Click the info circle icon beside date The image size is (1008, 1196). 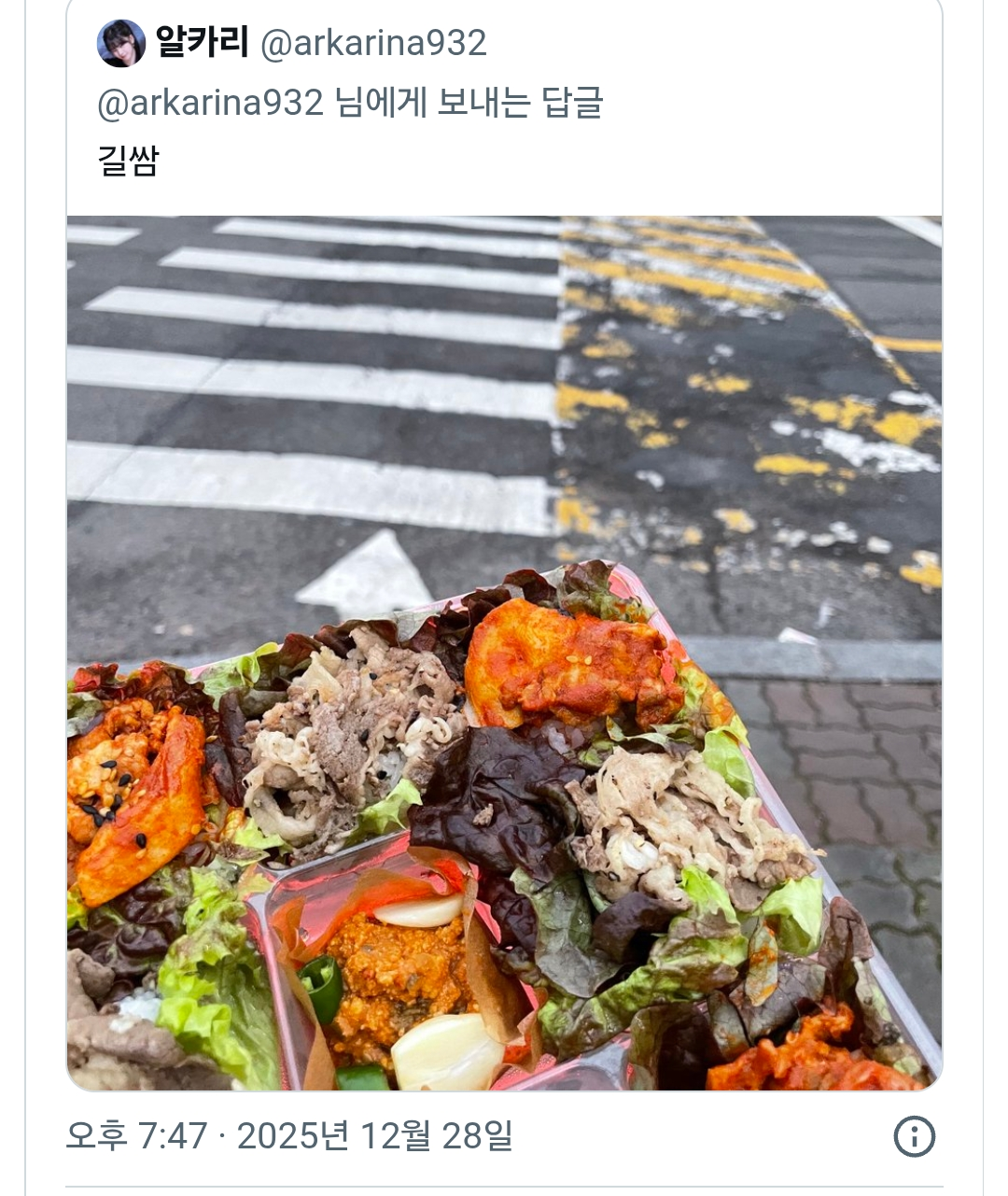tap(914, 1136)
